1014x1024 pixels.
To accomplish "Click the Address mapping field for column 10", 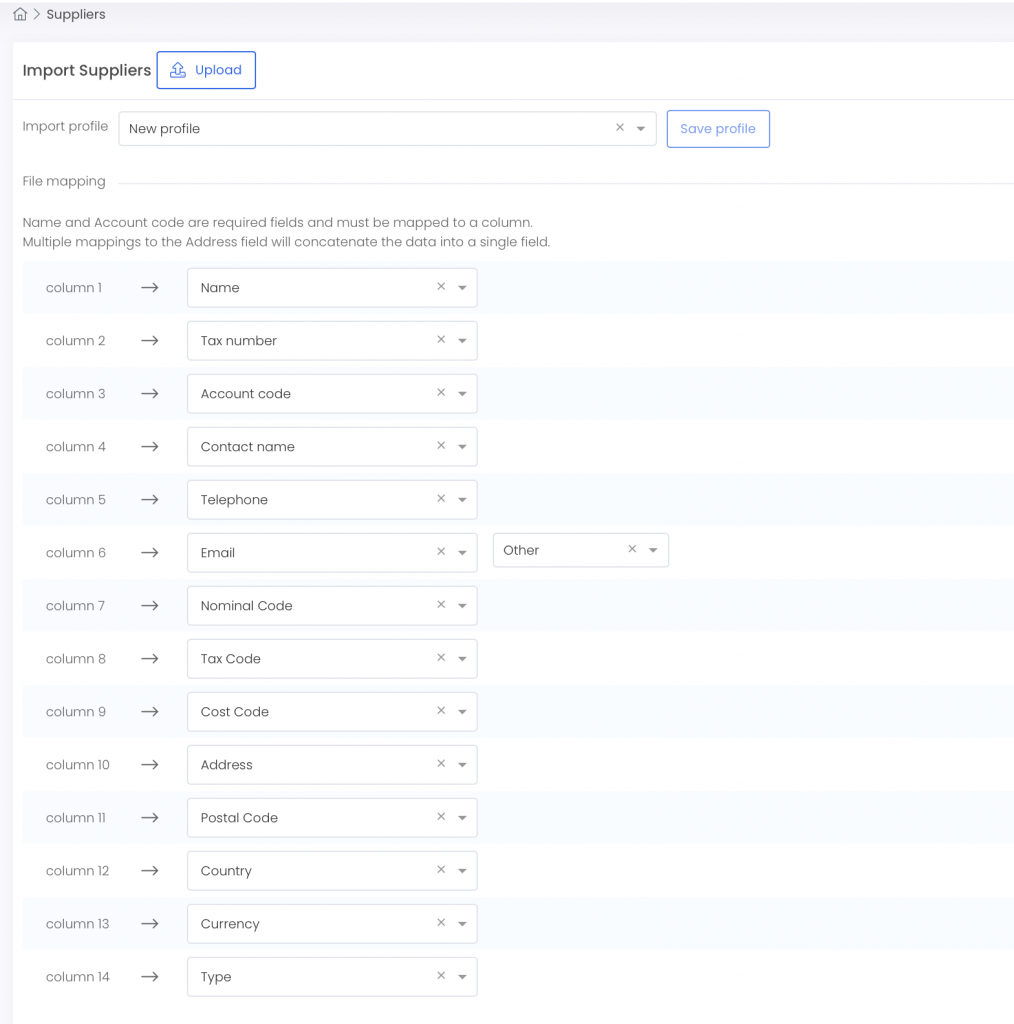I will (332, 765).
